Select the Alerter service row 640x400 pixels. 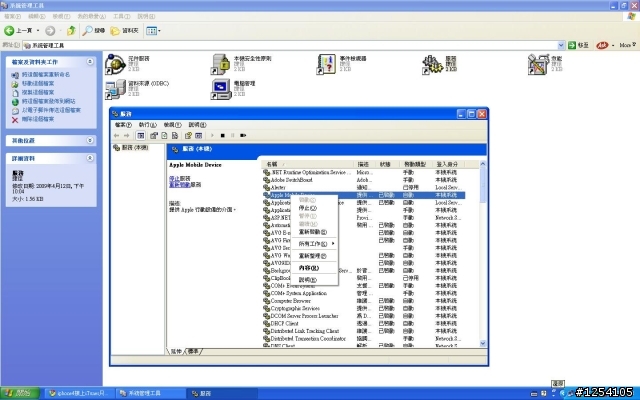363,187
